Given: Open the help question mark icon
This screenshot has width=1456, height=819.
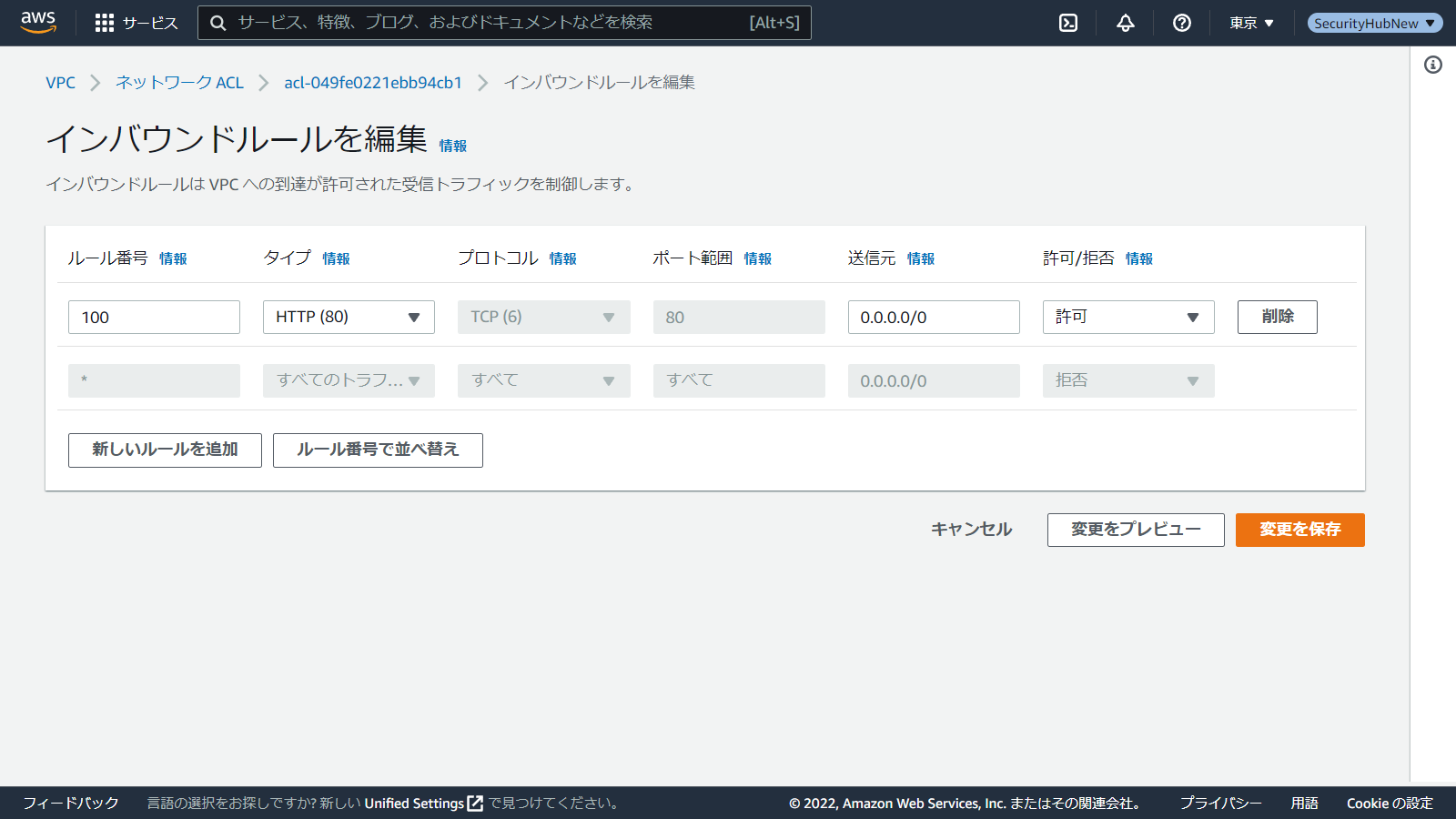Looking at the screenshot, I should pos(1182,23).
